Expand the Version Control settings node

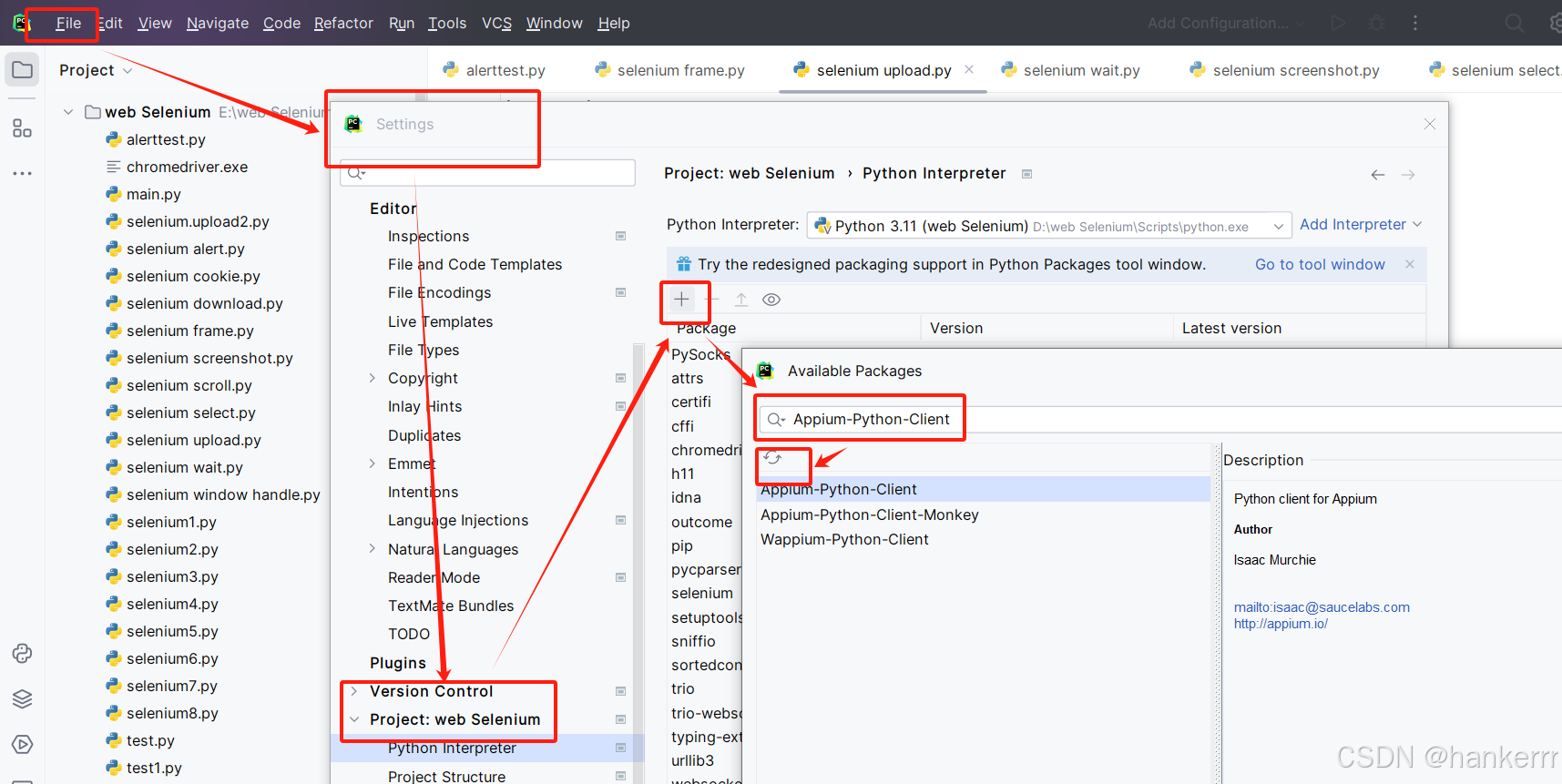click(x=354, y=691)
